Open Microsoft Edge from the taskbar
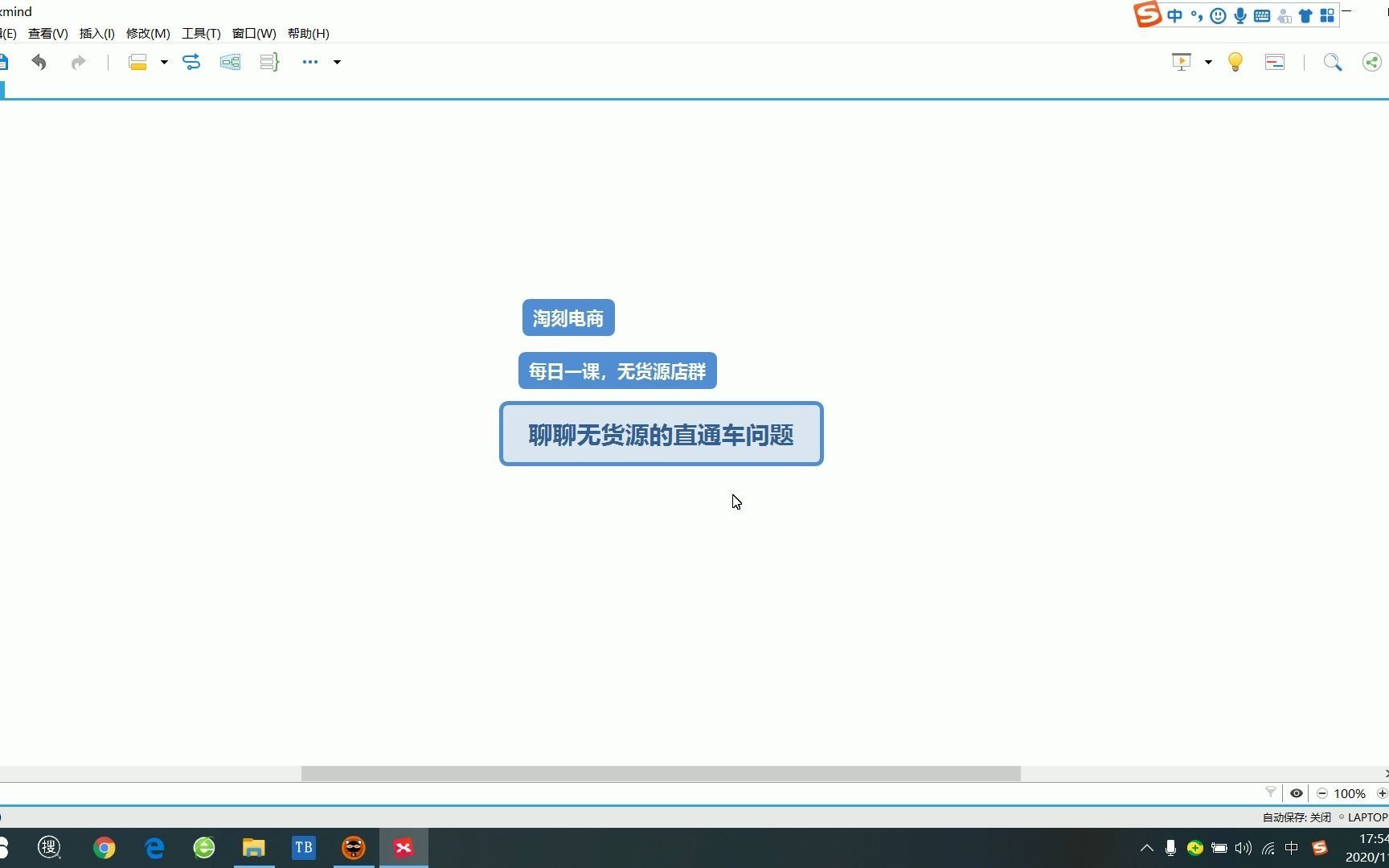1389x868 pixels. (154, 847)
